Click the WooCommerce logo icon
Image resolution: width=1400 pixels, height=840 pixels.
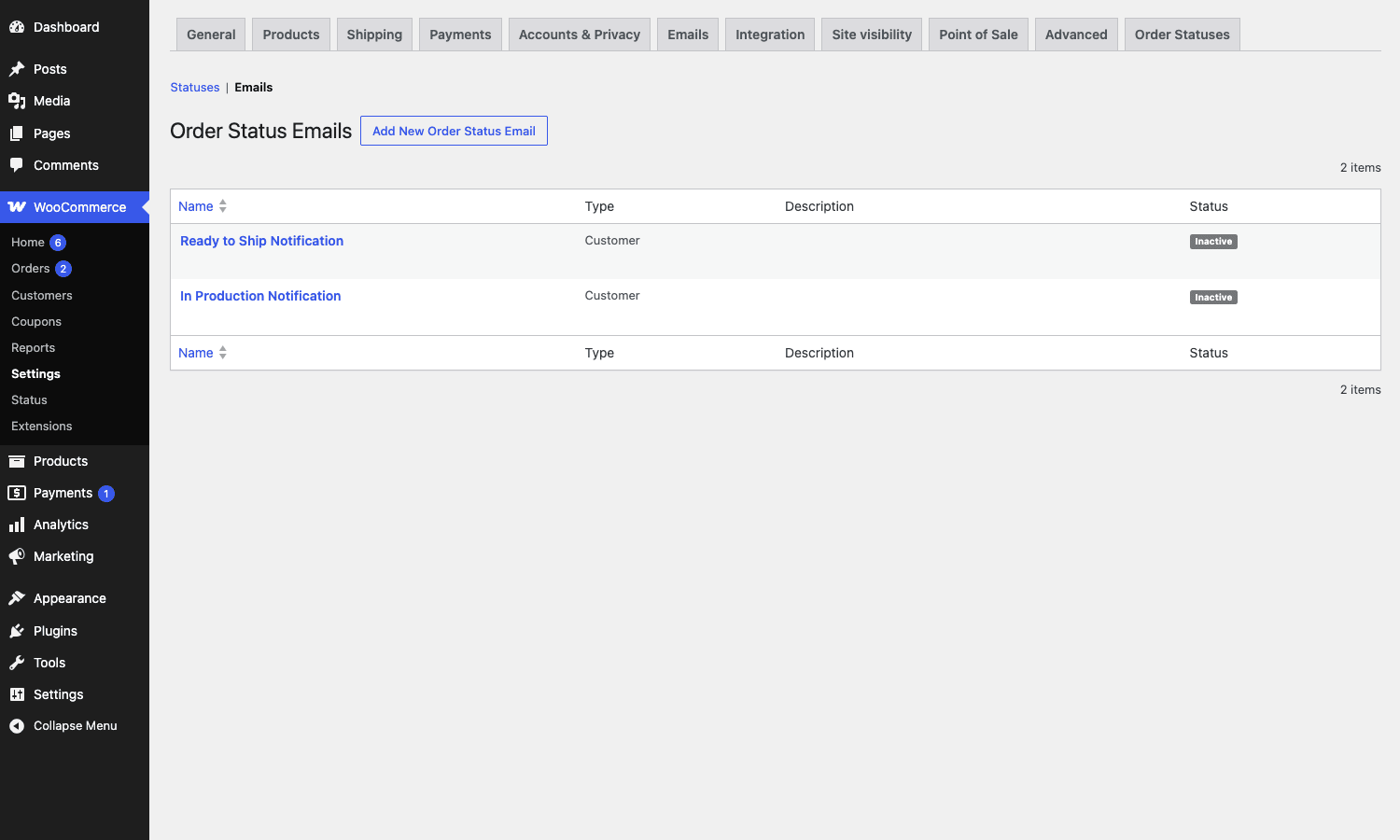point(17,207)
